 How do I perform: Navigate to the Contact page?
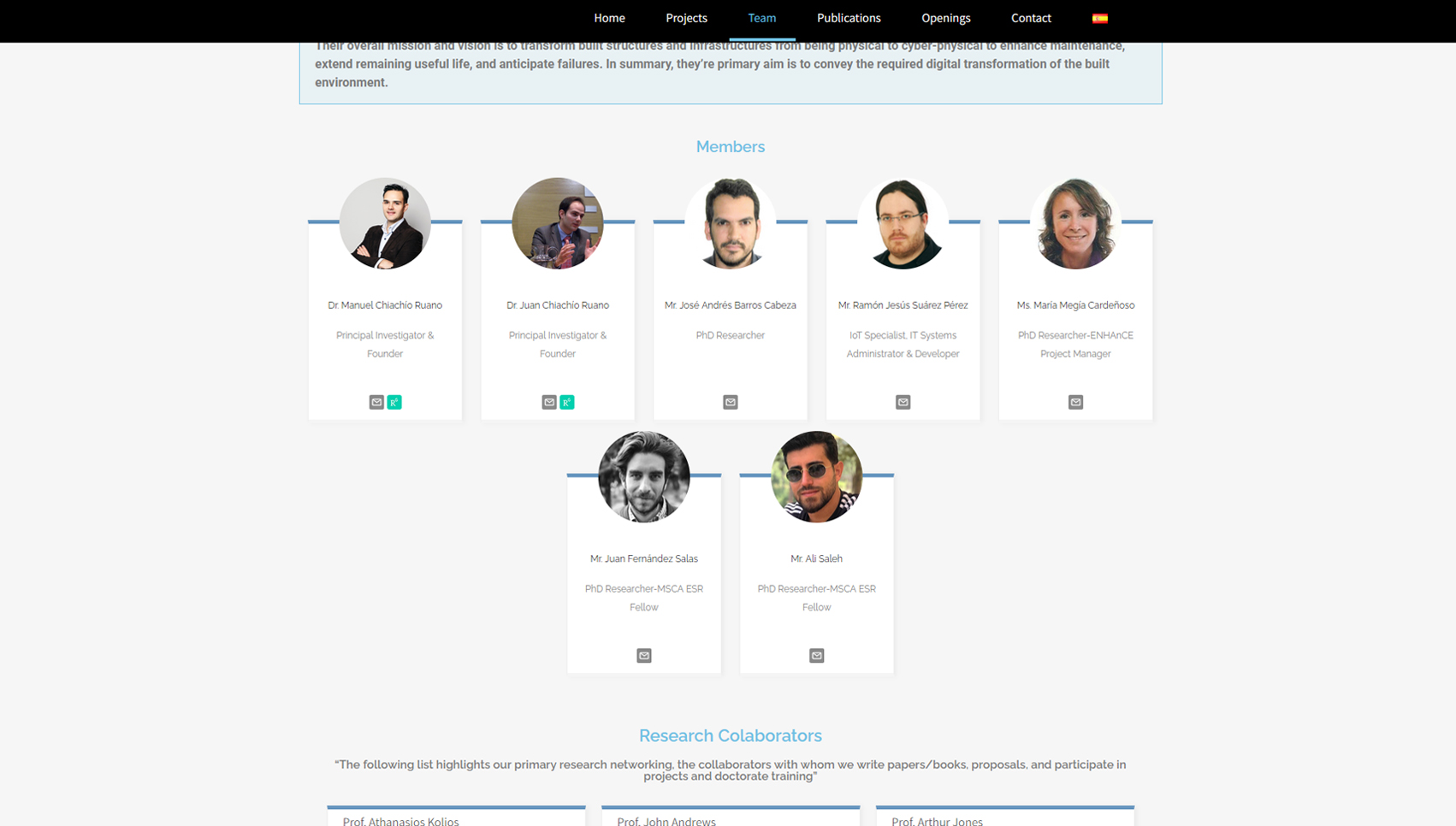[1031, 18]
